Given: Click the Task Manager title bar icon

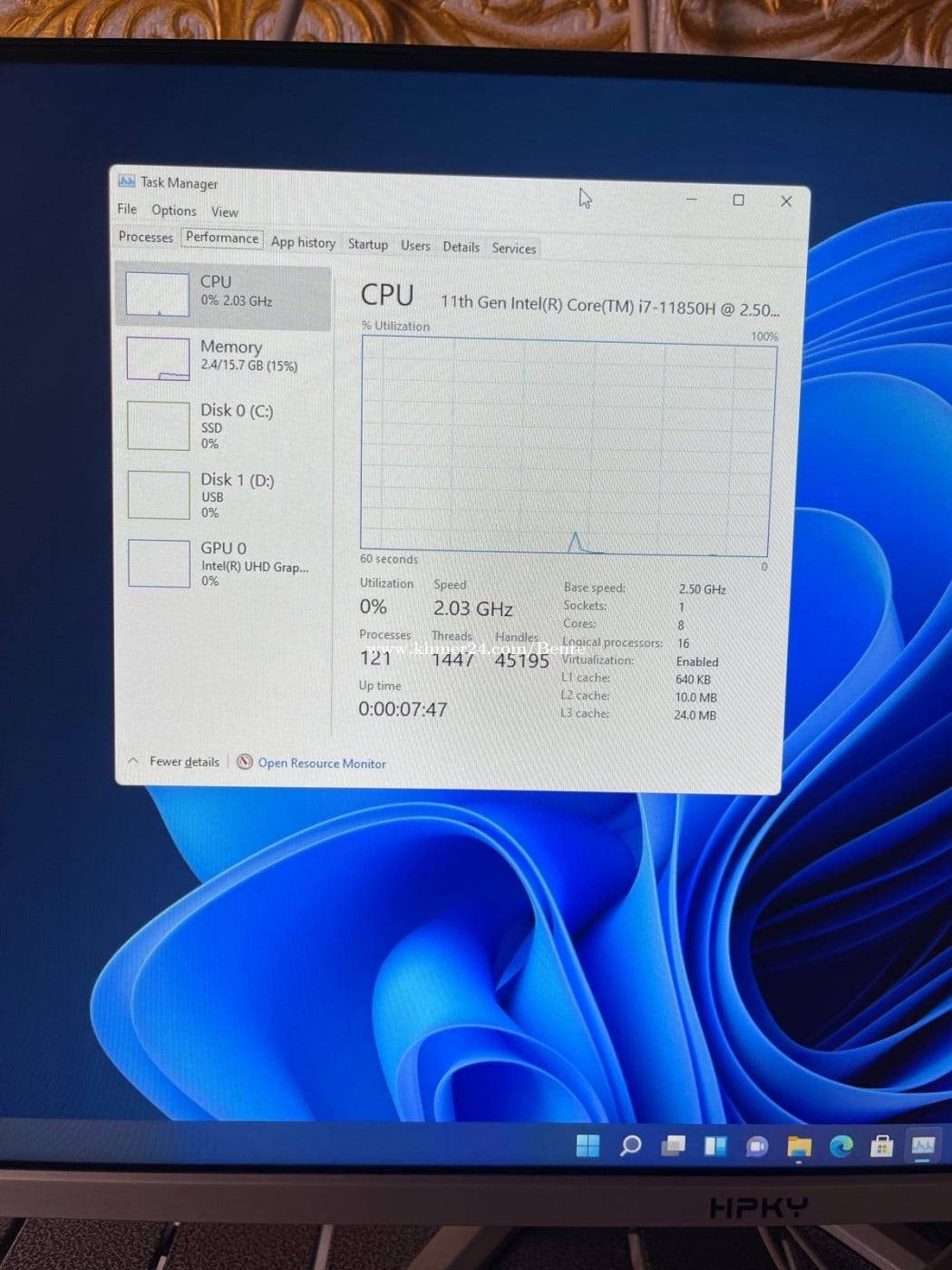Looking at the screenshot, I should tap(127, 181).
